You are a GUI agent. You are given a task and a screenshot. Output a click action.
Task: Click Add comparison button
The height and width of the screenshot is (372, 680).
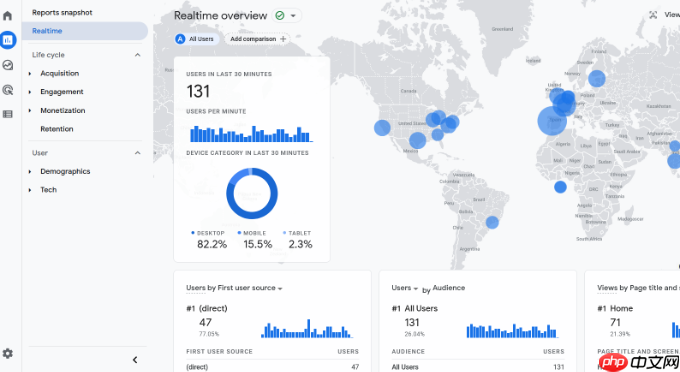[258, 39]
